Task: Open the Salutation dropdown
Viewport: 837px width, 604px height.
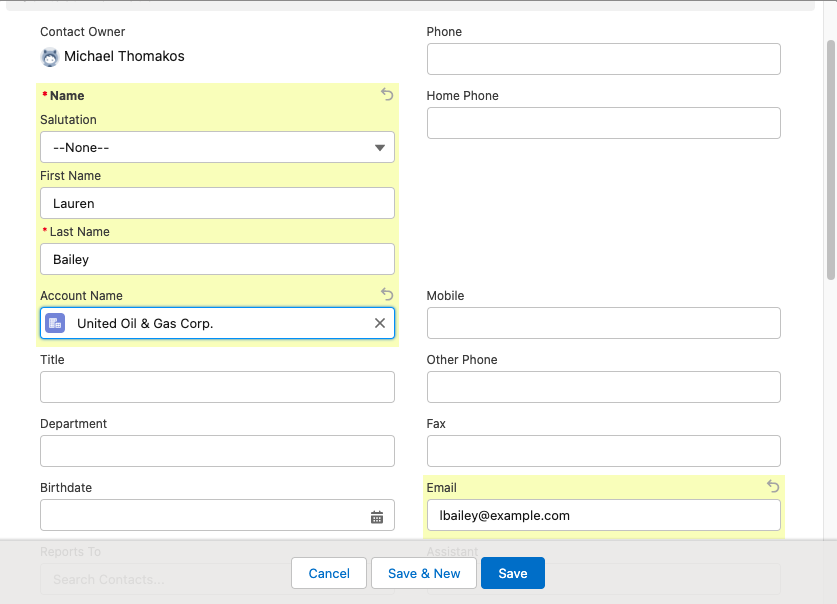Action: tap(217, 147)
